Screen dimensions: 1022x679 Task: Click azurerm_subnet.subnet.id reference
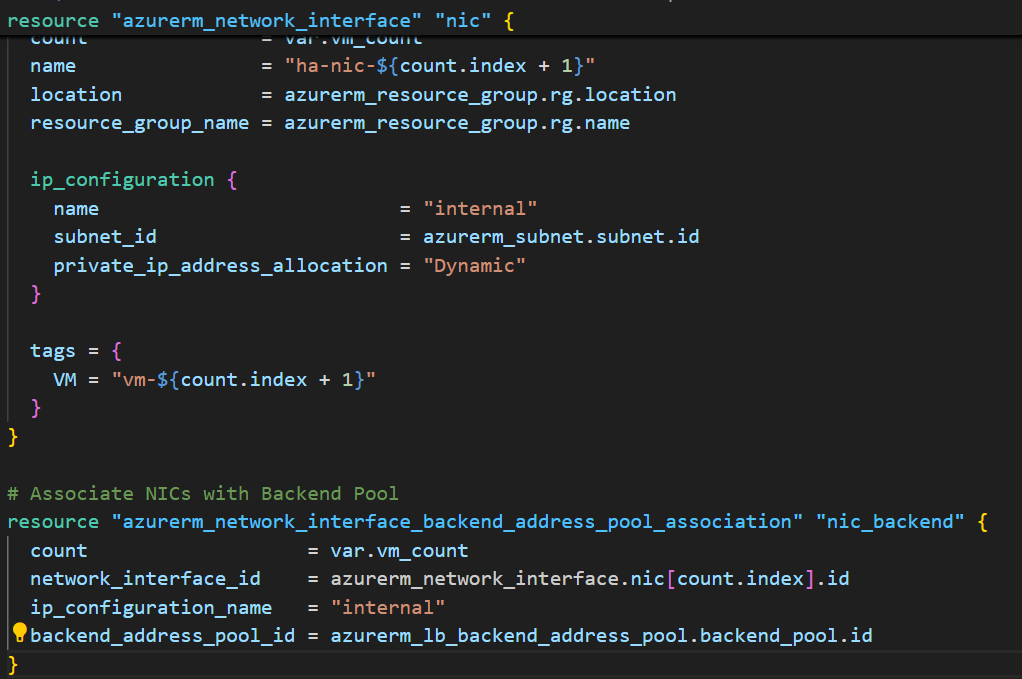[561, 237]
